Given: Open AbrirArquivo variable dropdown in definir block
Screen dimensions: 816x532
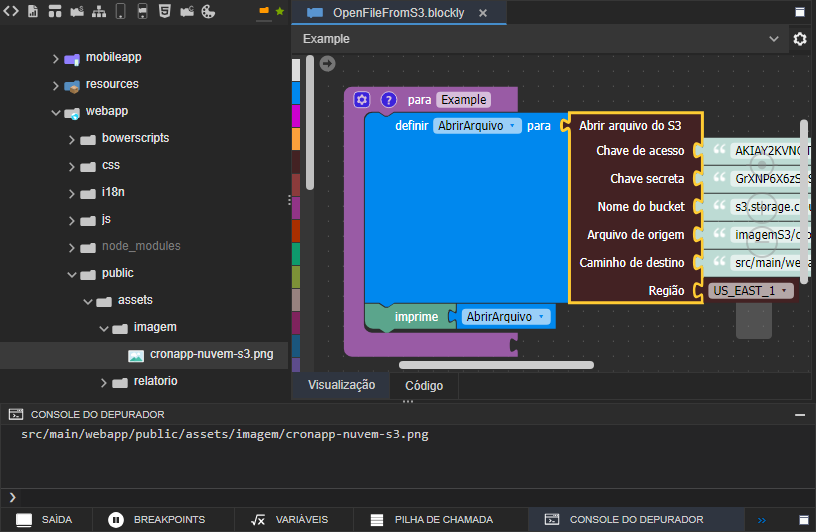Looking at the screenshot, I should 513,126.
